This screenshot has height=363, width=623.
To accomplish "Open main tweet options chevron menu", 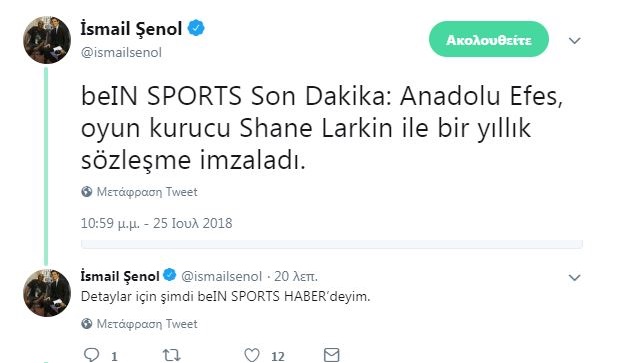I will 575,41.
